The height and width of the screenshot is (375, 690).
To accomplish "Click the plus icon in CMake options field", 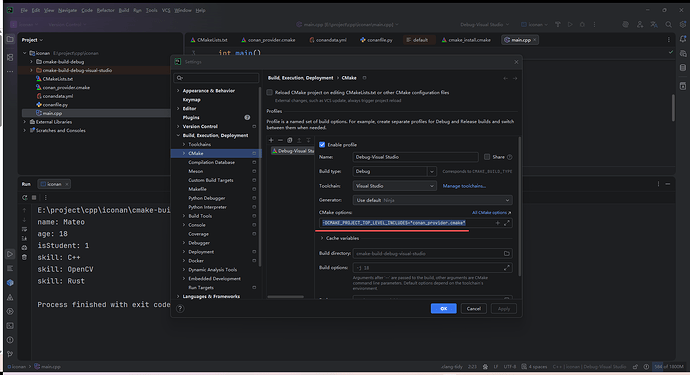I will 498,223.
